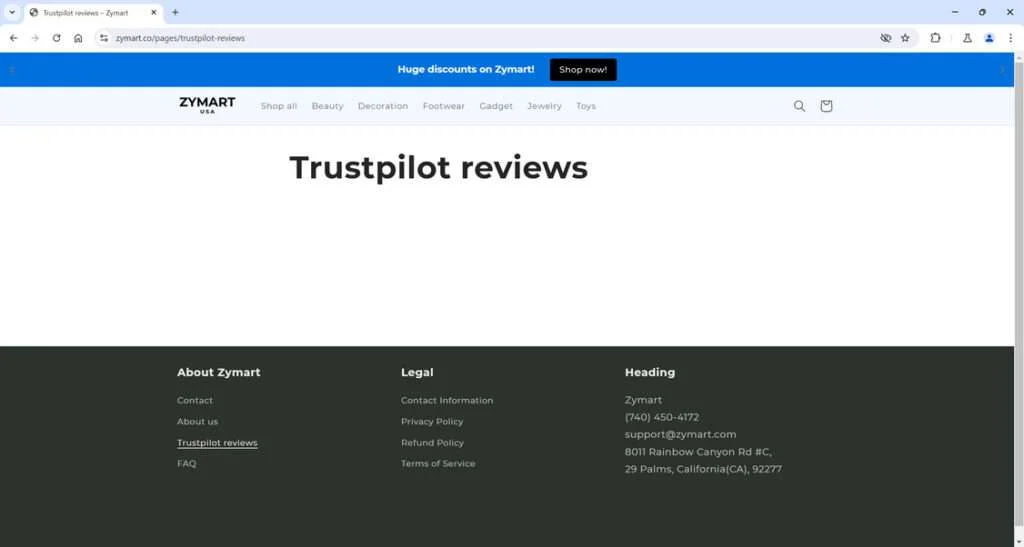The height and width of the screenshot is (547, 1024).
Task: Click the vertical page scrollbar
Action: point(1019,196)
